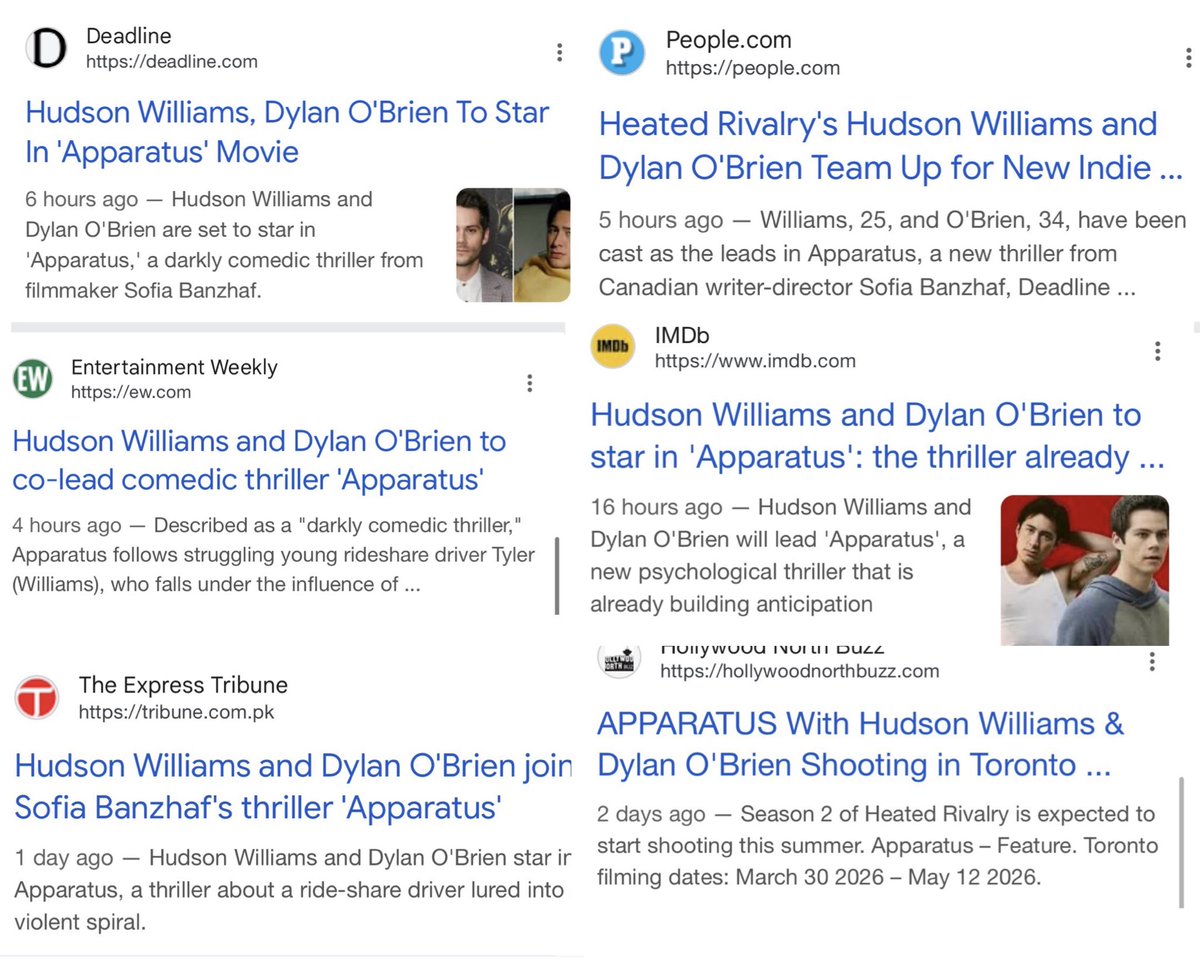Click the https://www.imdb.com URL
This screenshot has width=1200, height=967.
755,360
